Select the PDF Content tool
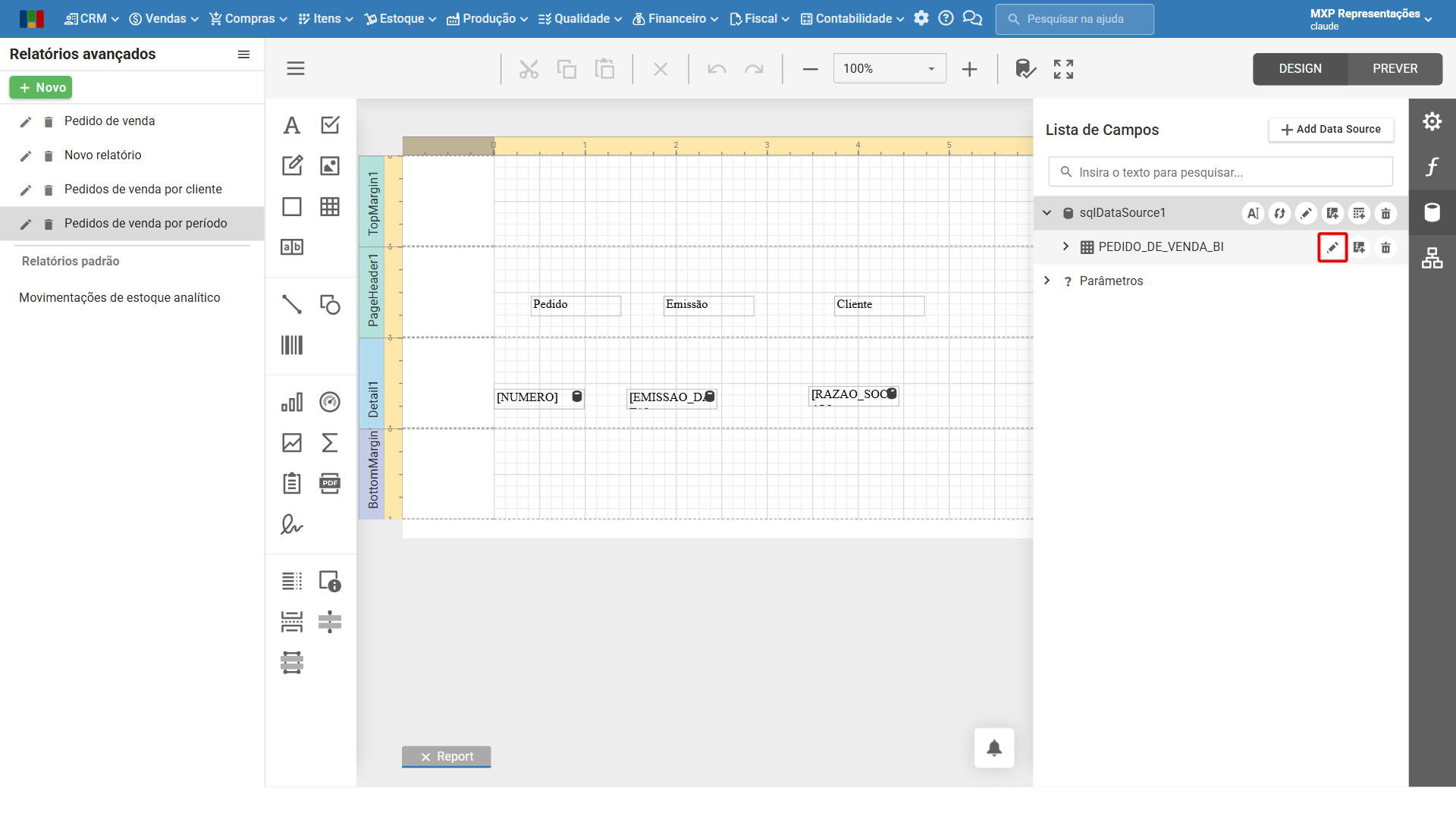 [330, 484]
